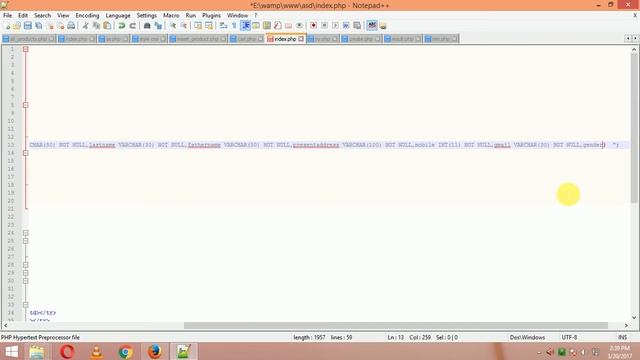Open Replace dialog from the toolbar icon

pos(158,26)
